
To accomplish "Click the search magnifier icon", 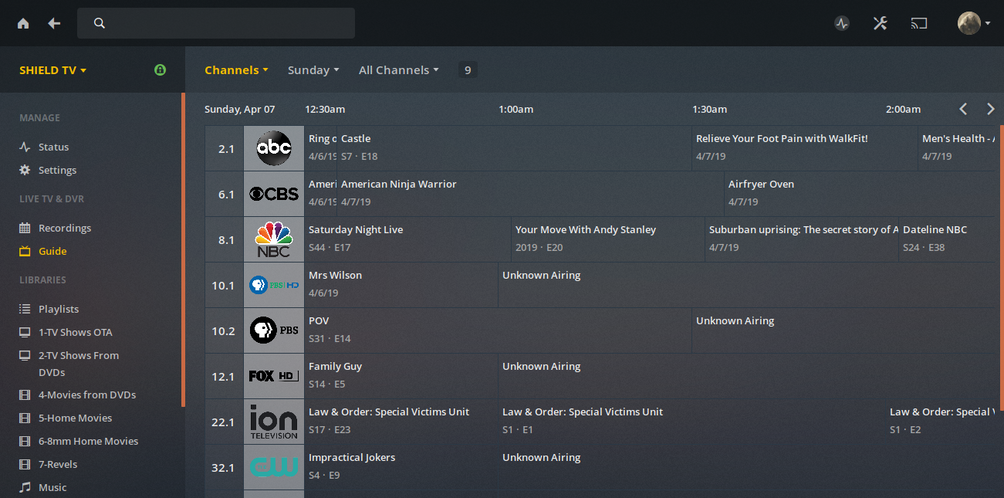I will click(x=99, y=24).
